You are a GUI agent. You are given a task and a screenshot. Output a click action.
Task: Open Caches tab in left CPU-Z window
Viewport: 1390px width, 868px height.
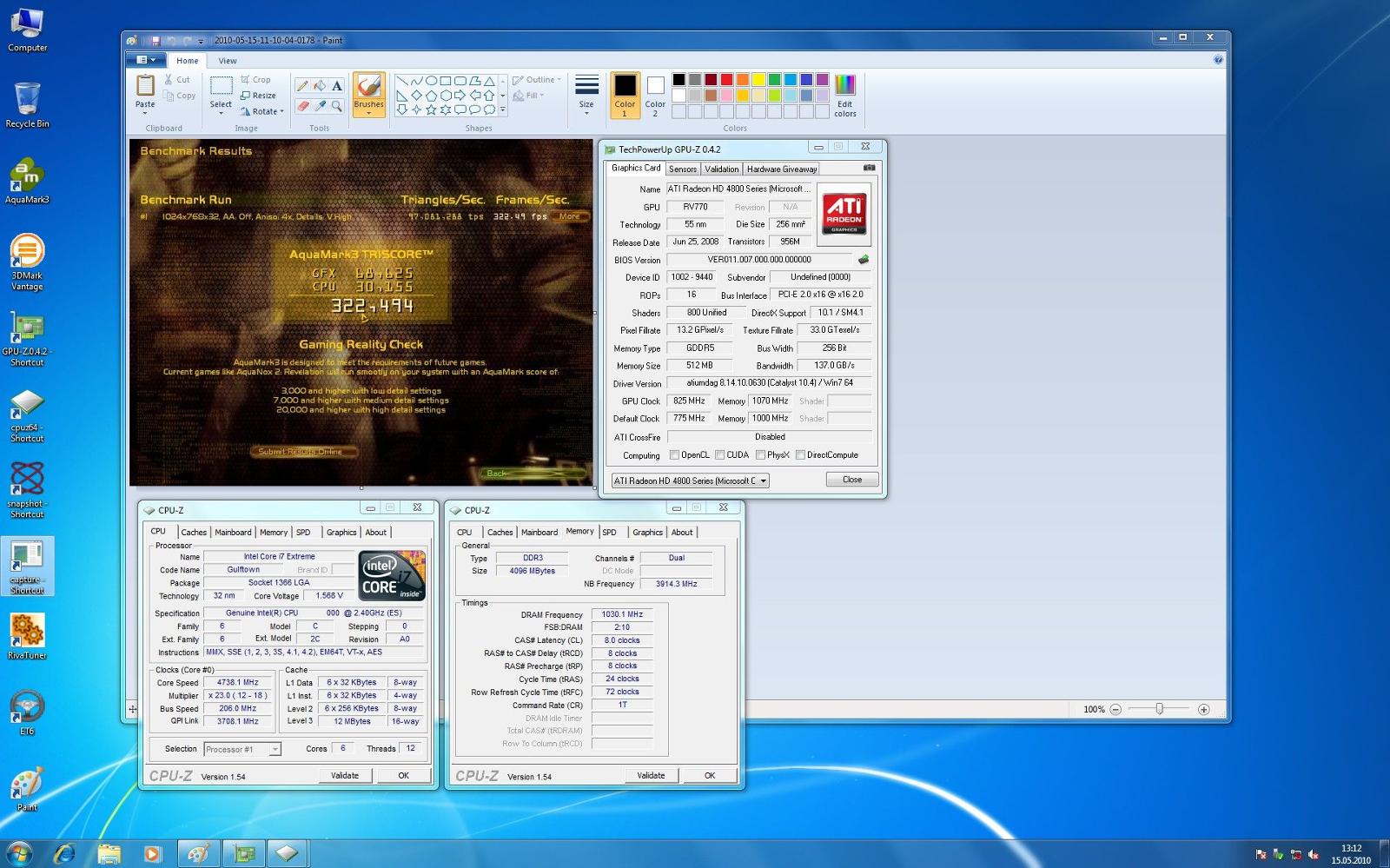click(x=194, y=533)
